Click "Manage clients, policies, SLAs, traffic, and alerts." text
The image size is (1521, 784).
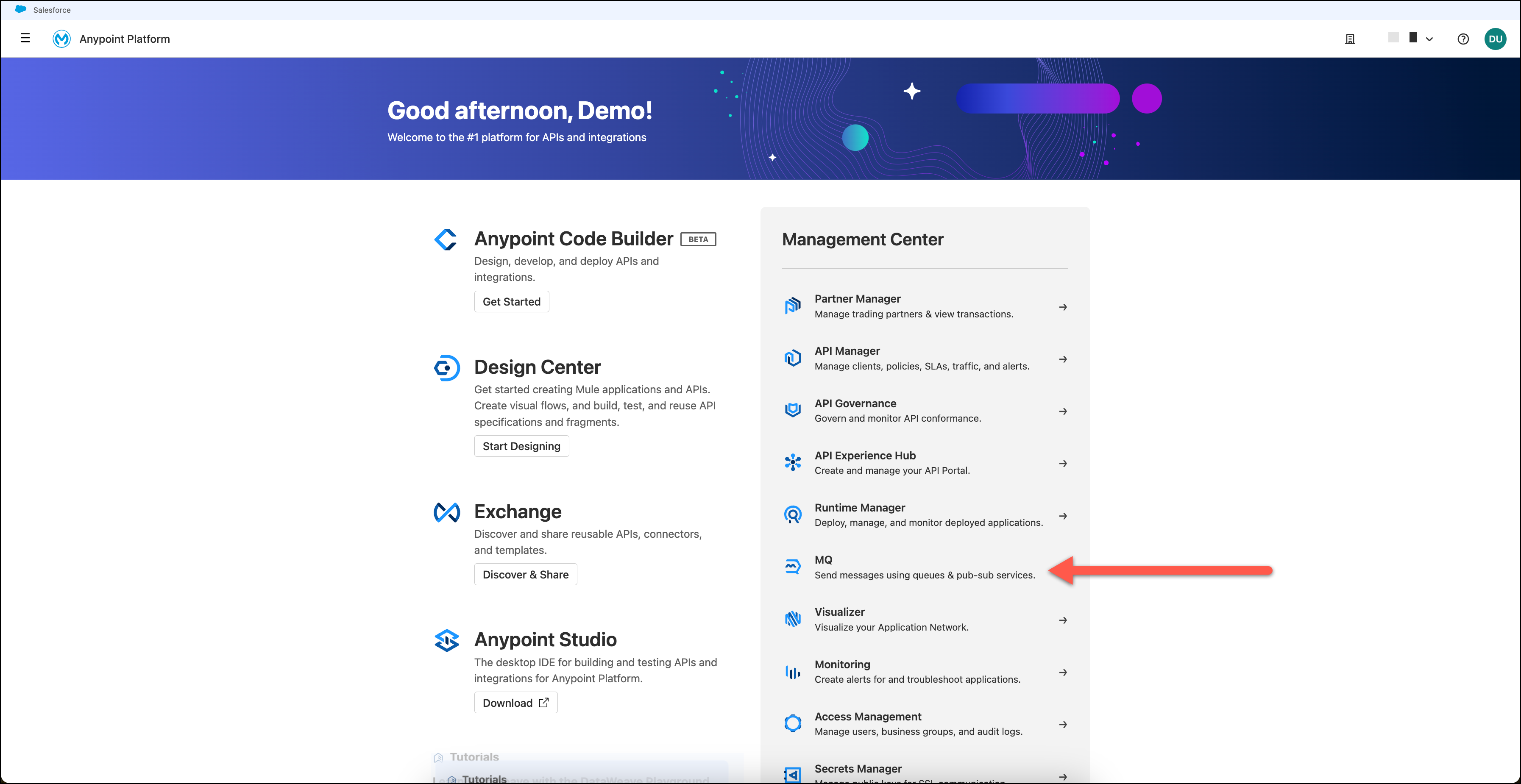click(922, 366)
